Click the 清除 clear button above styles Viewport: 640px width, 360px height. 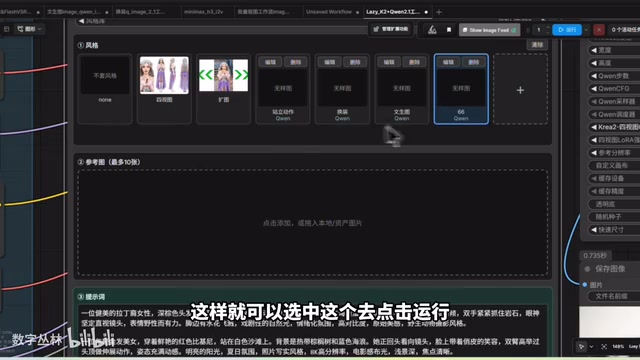pyautogui.click(x=537, y=44)
